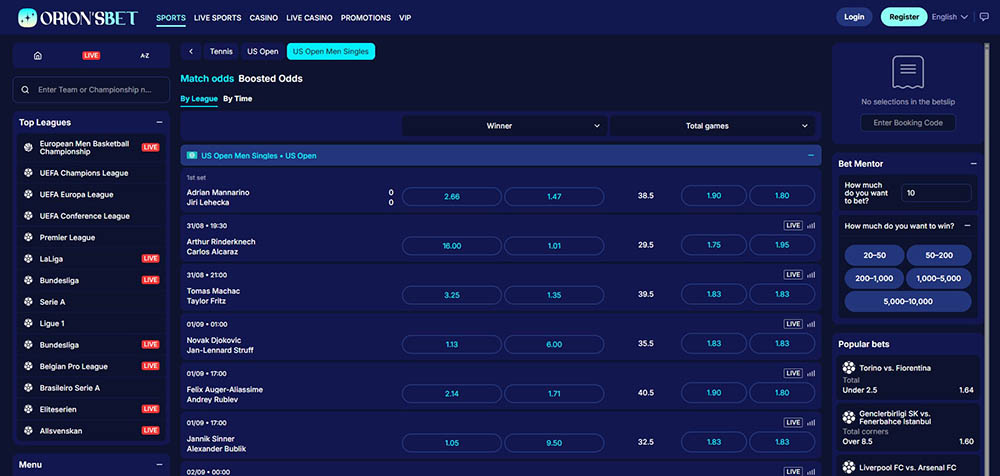Click the stats bars icon on Machac vs Fritz
Image resolution: width=1000 pixels, height=476 pixels.
pyautogui.click(x=811, y=274)
